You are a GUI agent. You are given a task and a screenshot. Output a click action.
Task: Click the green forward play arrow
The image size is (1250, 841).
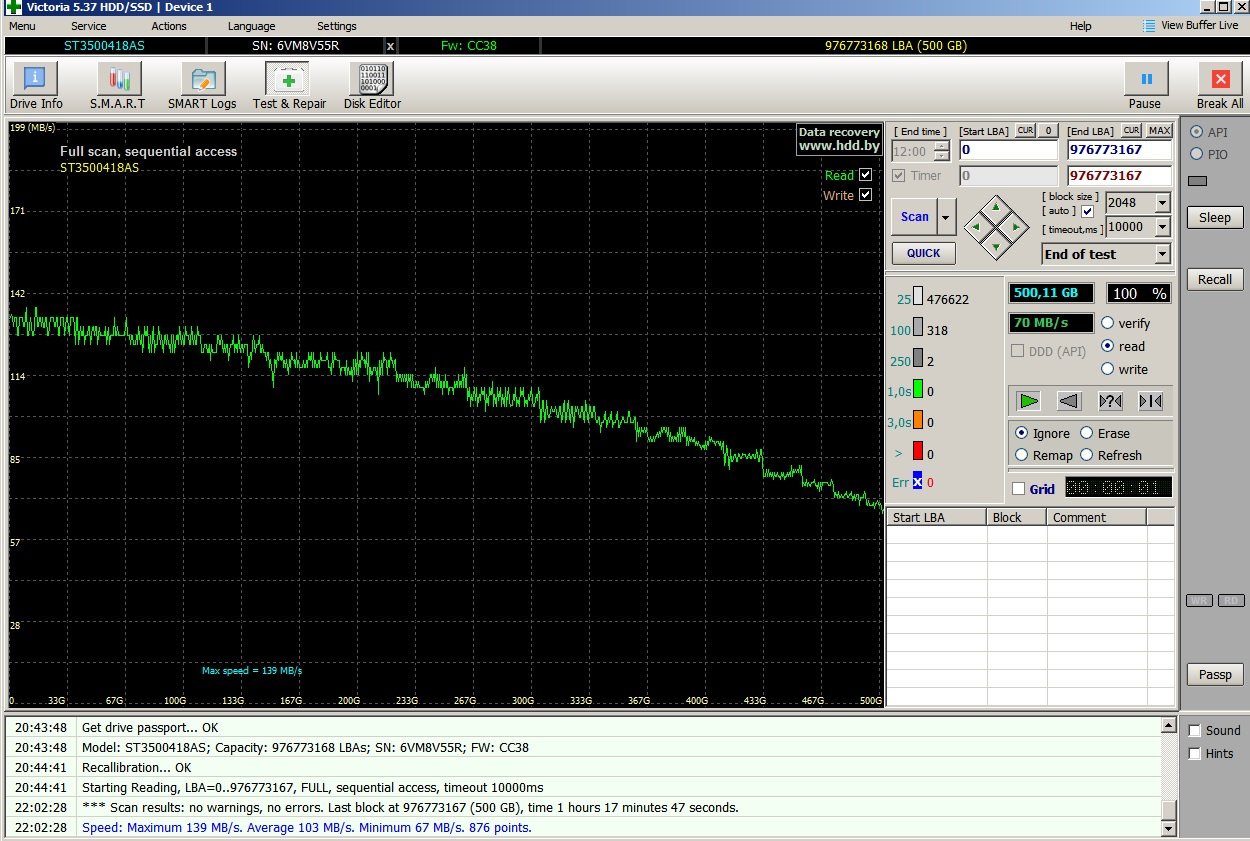click(x=1029, y=401)
